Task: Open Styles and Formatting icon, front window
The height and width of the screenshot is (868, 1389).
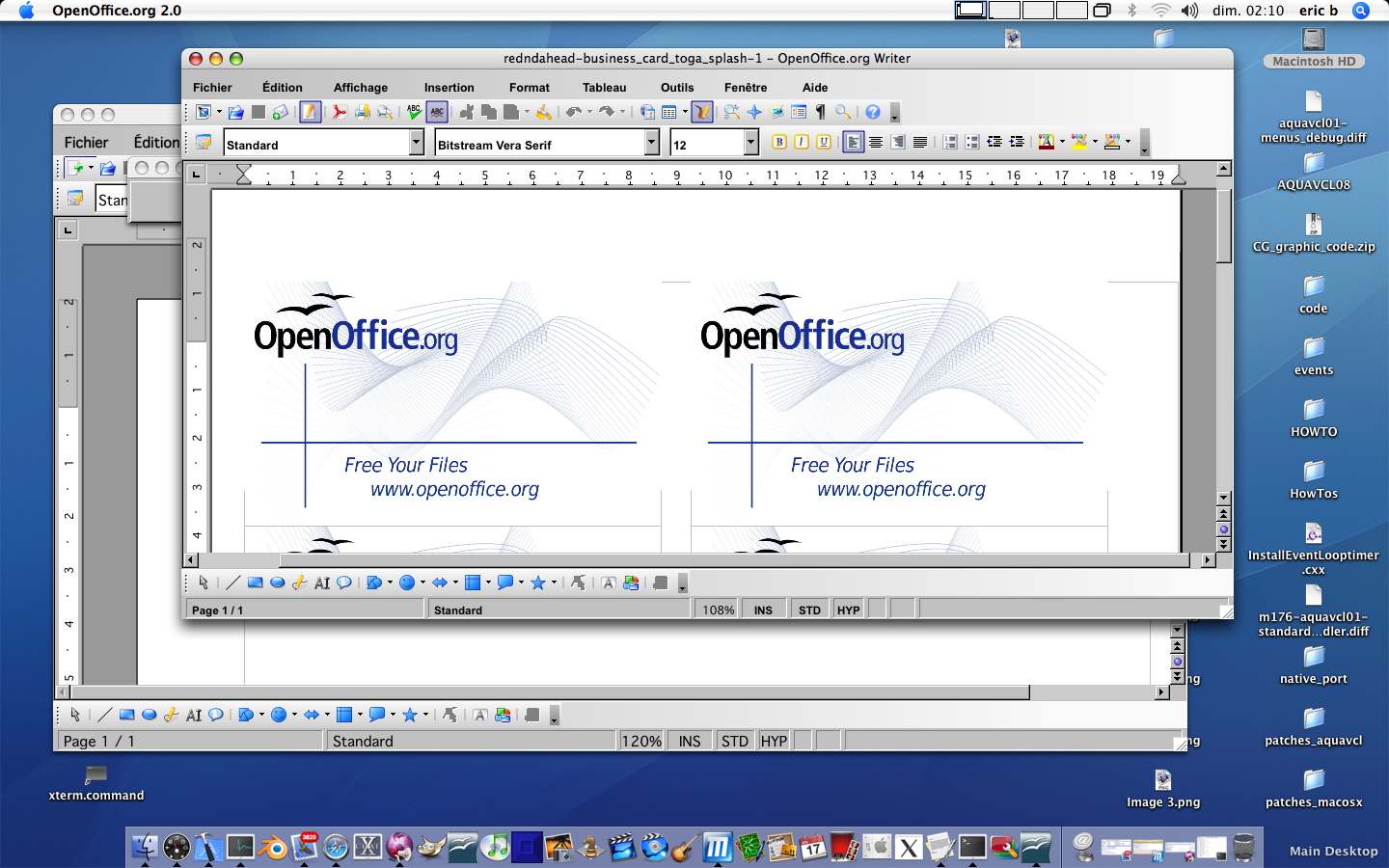Action: pyautogui.click(x=204, y=142)
